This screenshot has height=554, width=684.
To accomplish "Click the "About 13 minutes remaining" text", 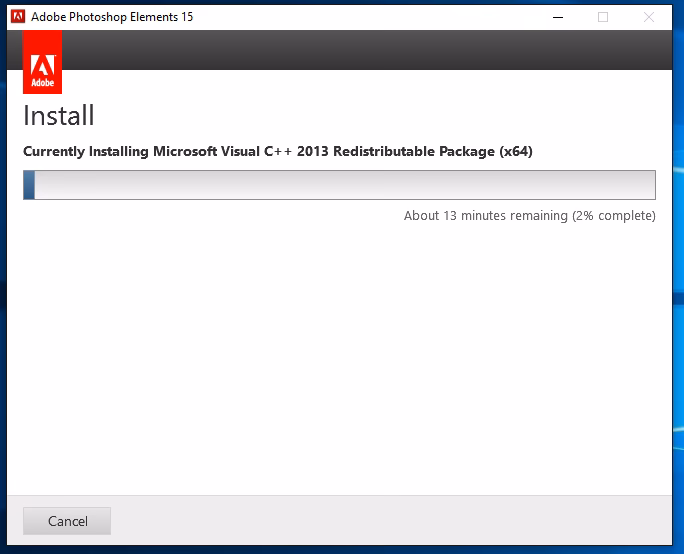I will point(485,216).
